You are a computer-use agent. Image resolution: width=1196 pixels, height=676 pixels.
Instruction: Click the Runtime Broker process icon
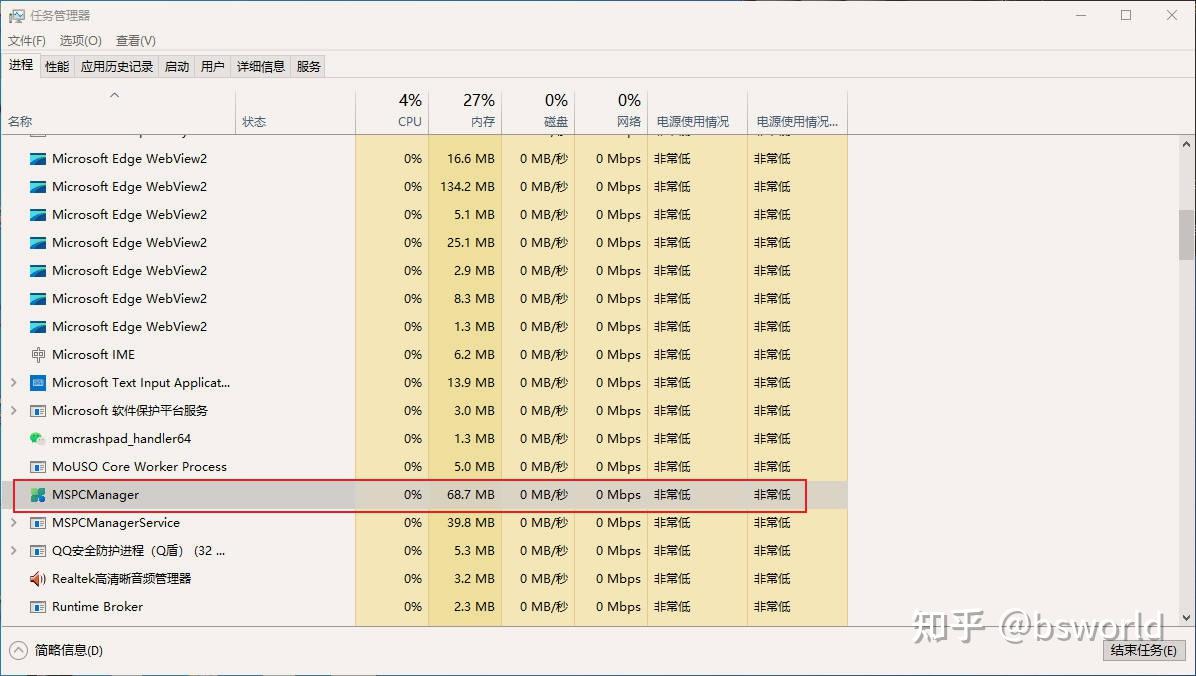(x=37, y=606)
